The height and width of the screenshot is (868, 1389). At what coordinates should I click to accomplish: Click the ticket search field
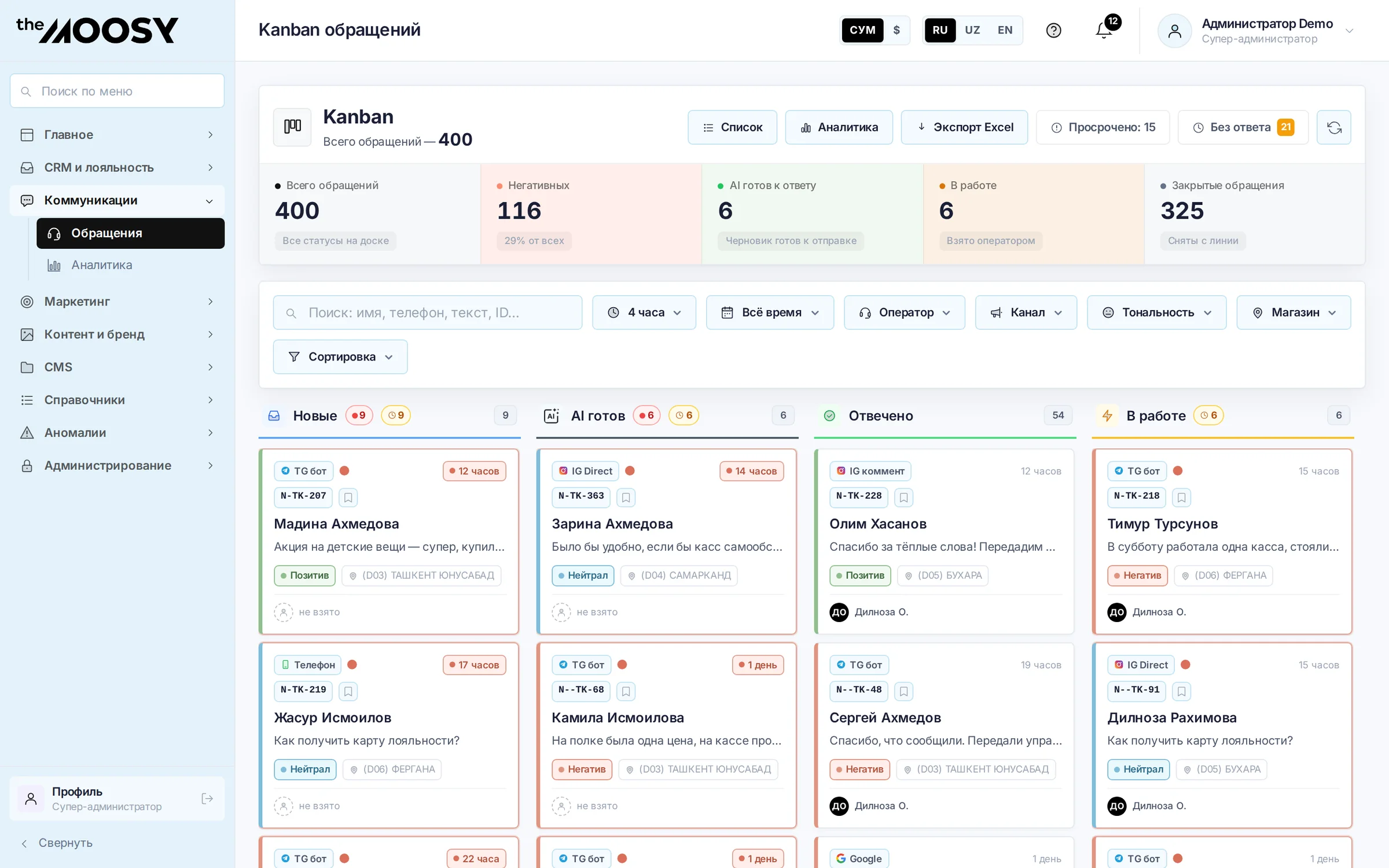(428, 312)
